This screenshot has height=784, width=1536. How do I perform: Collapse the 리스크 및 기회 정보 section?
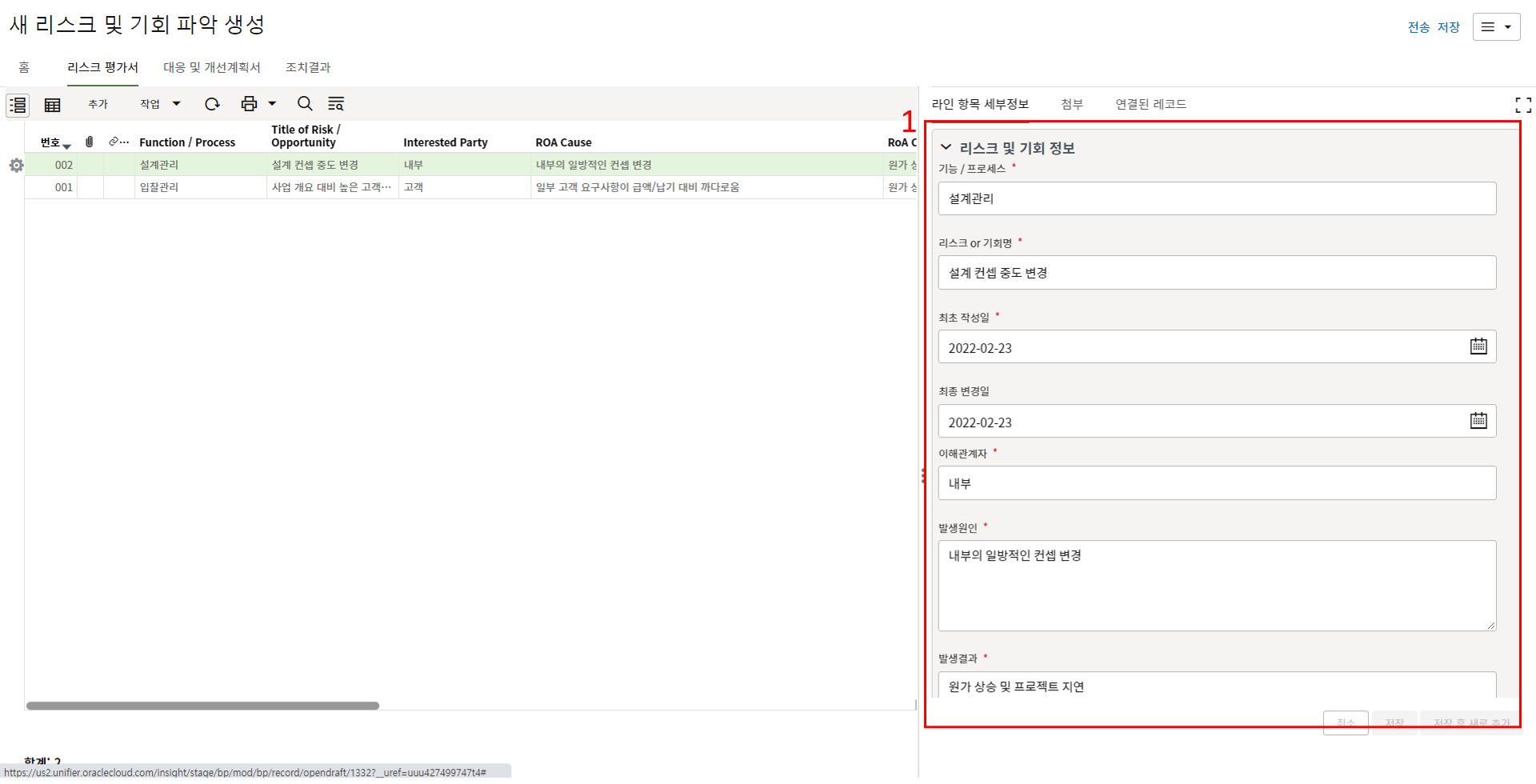946,147
